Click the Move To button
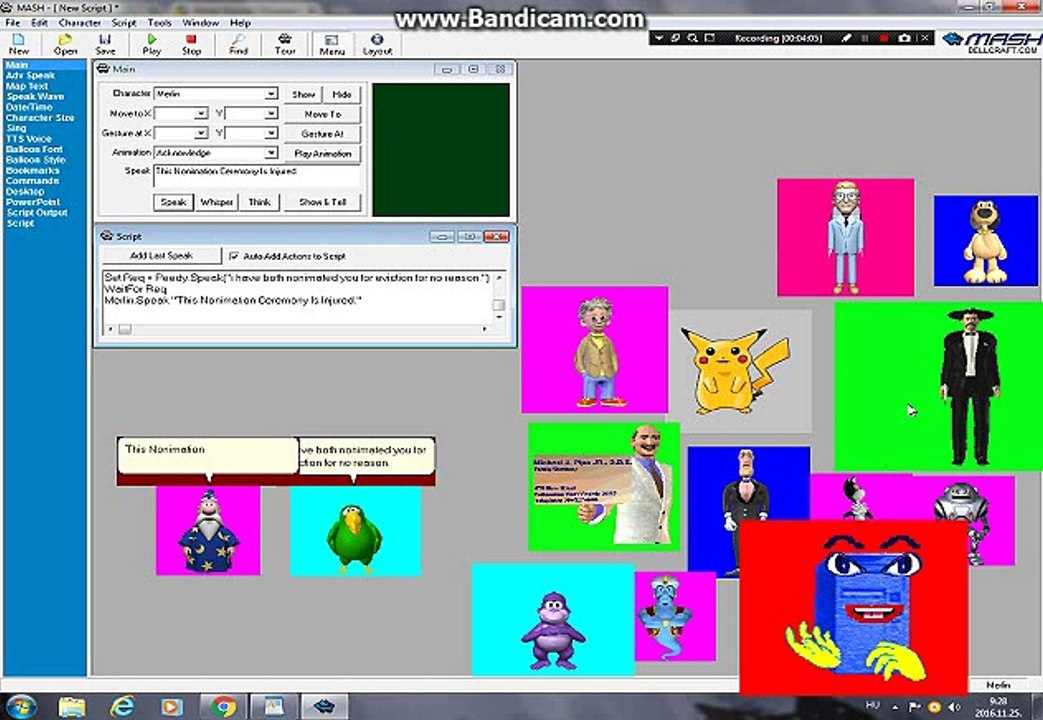The width and height of the screenshot is (1043, 720). [323, 114]
